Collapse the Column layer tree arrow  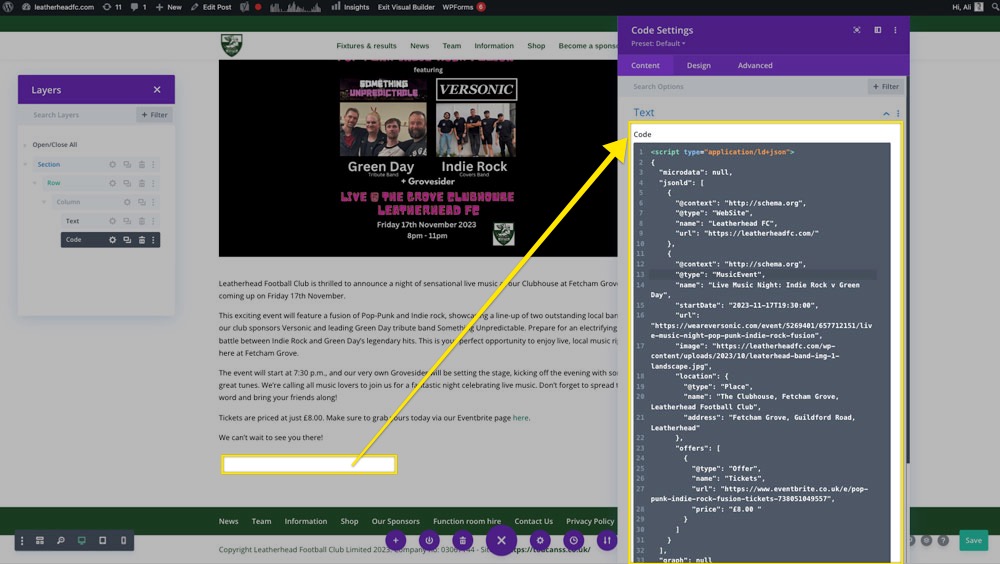[44, 202]
